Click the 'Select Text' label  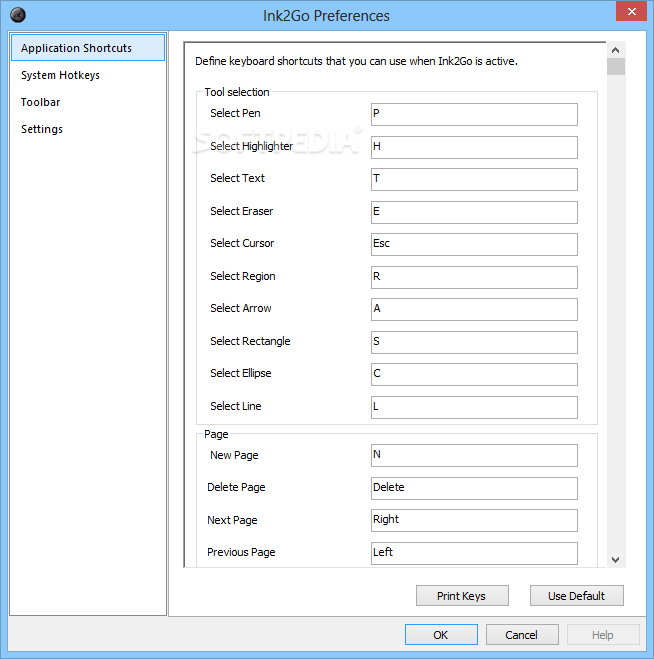pyautogui.click(x=237, y=178)
